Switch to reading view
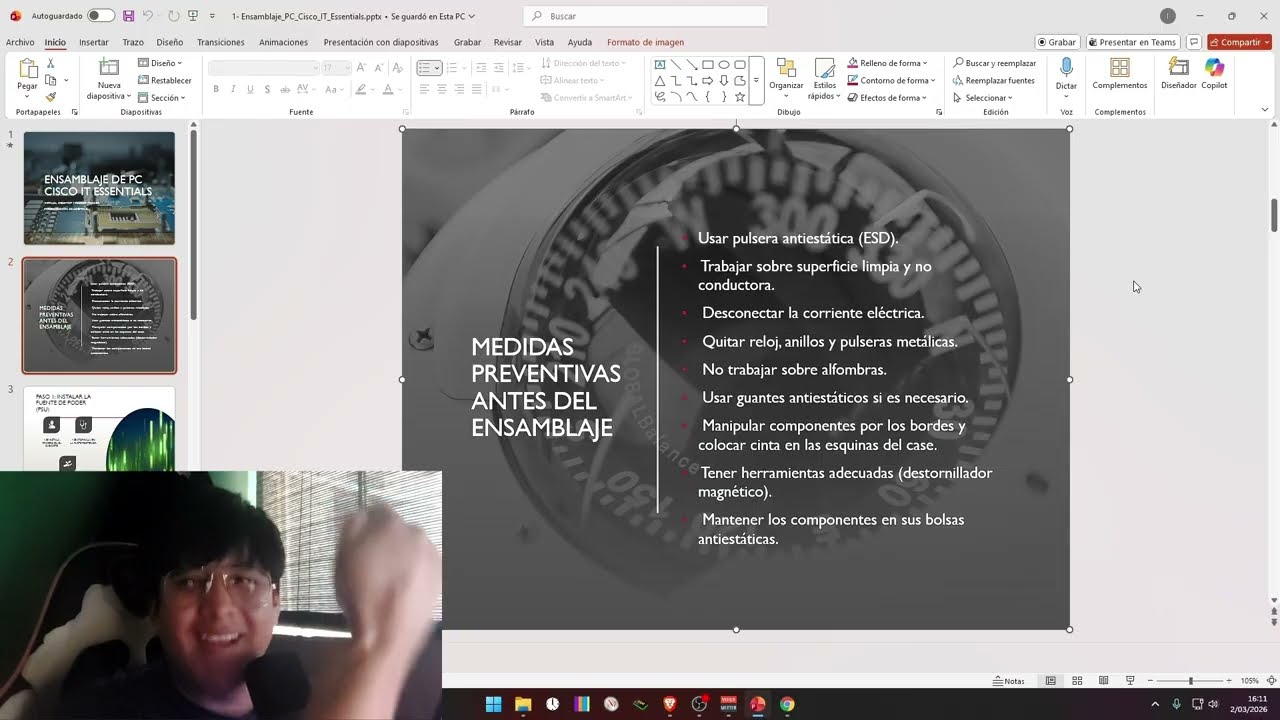The width and height of the screenshot is (1280, 720). 1103,681
